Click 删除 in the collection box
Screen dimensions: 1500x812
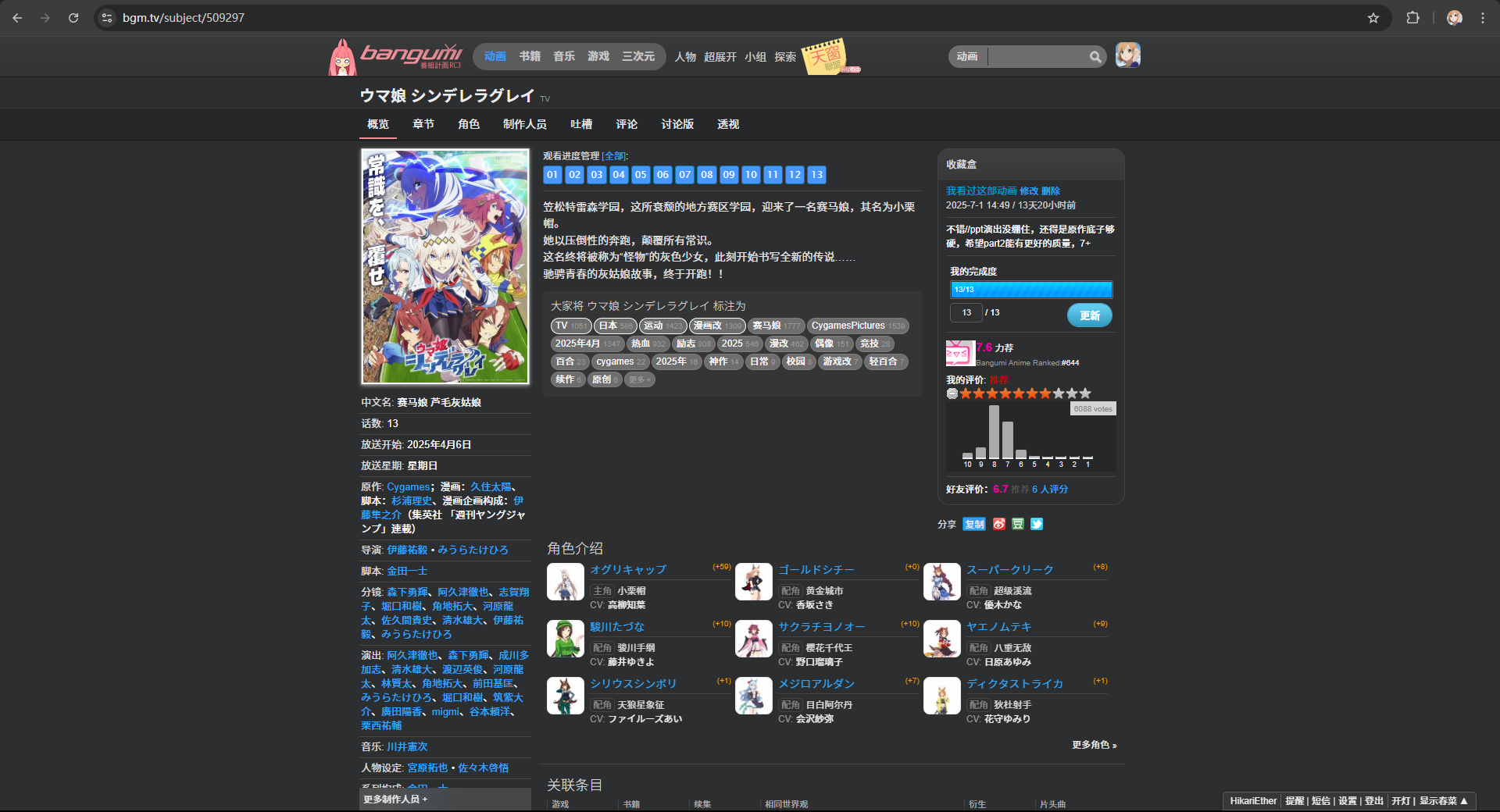click(x=1051, y=191)
